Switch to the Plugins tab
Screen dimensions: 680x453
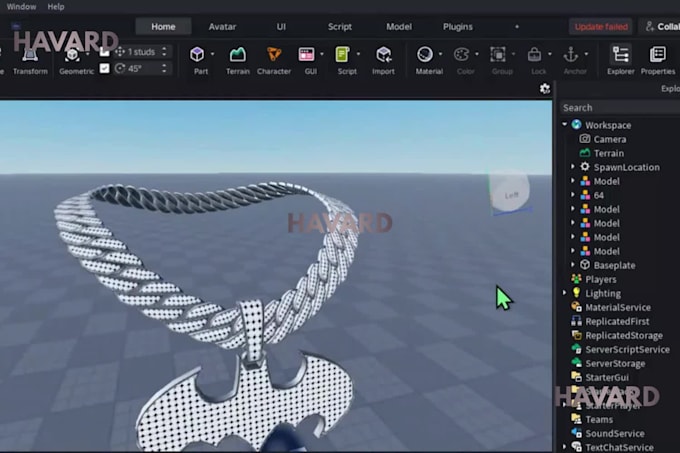458,26
